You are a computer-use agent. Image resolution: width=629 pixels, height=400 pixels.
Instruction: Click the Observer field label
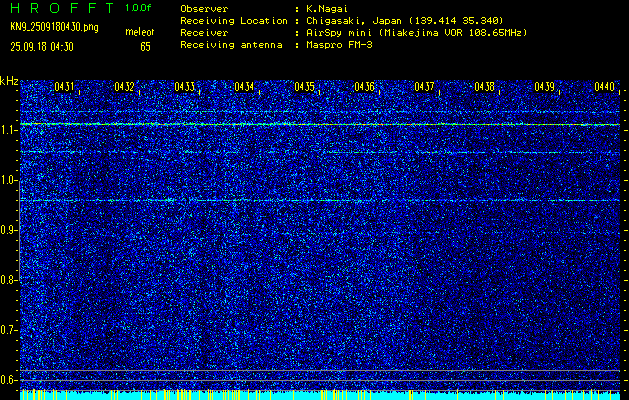(x=204, y=9)
